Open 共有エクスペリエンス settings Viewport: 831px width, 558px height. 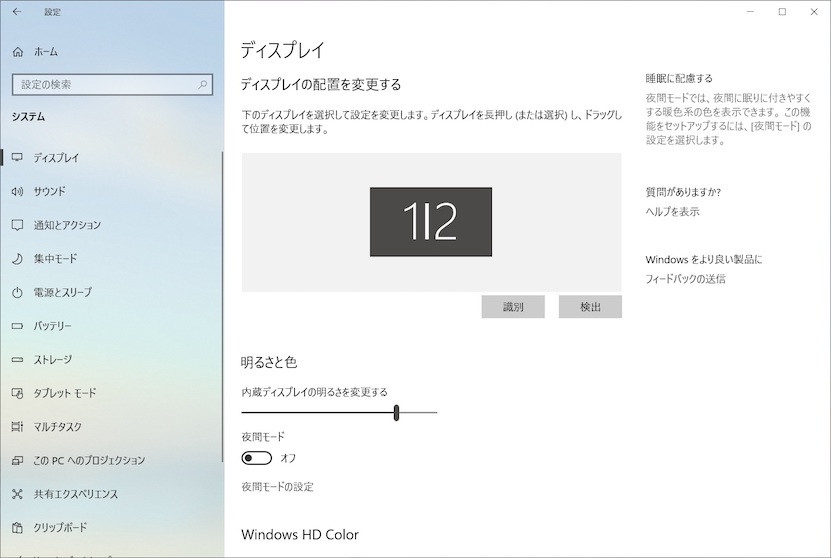(76, 494)
